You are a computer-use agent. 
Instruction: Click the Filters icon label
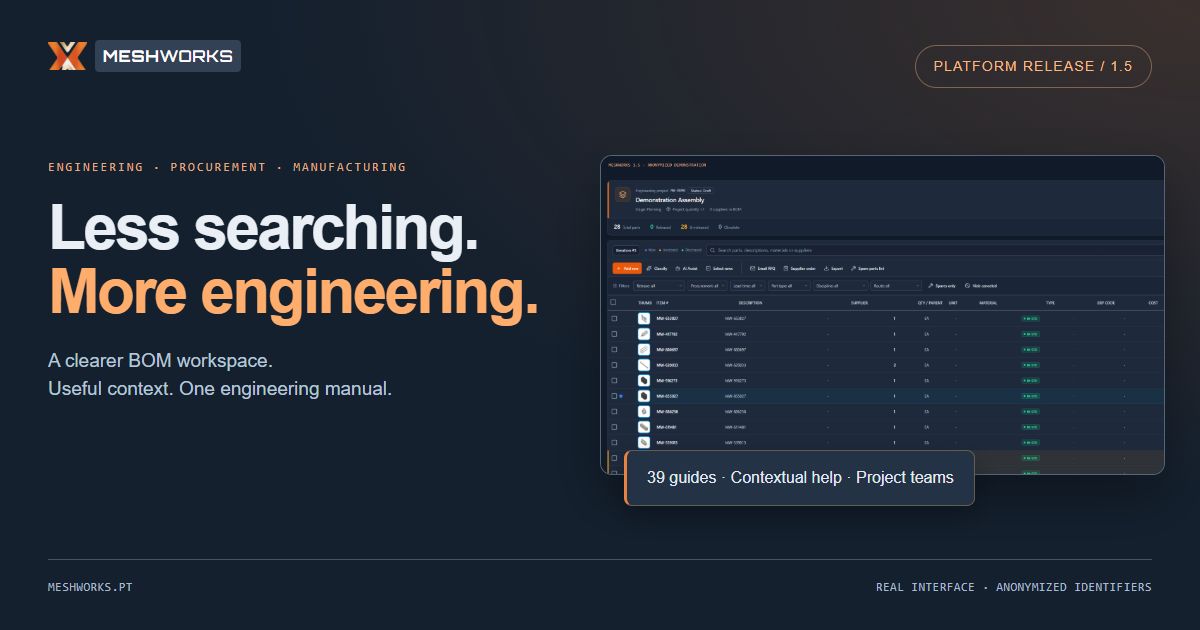621,286
